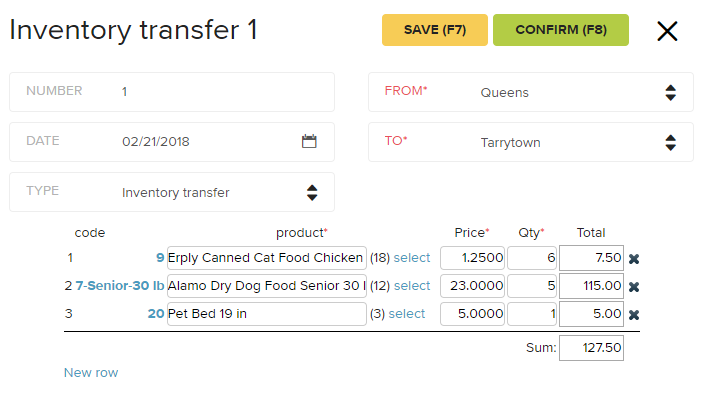Open the TO location dropdown
The image size is (705, 393).
[531, 142]
